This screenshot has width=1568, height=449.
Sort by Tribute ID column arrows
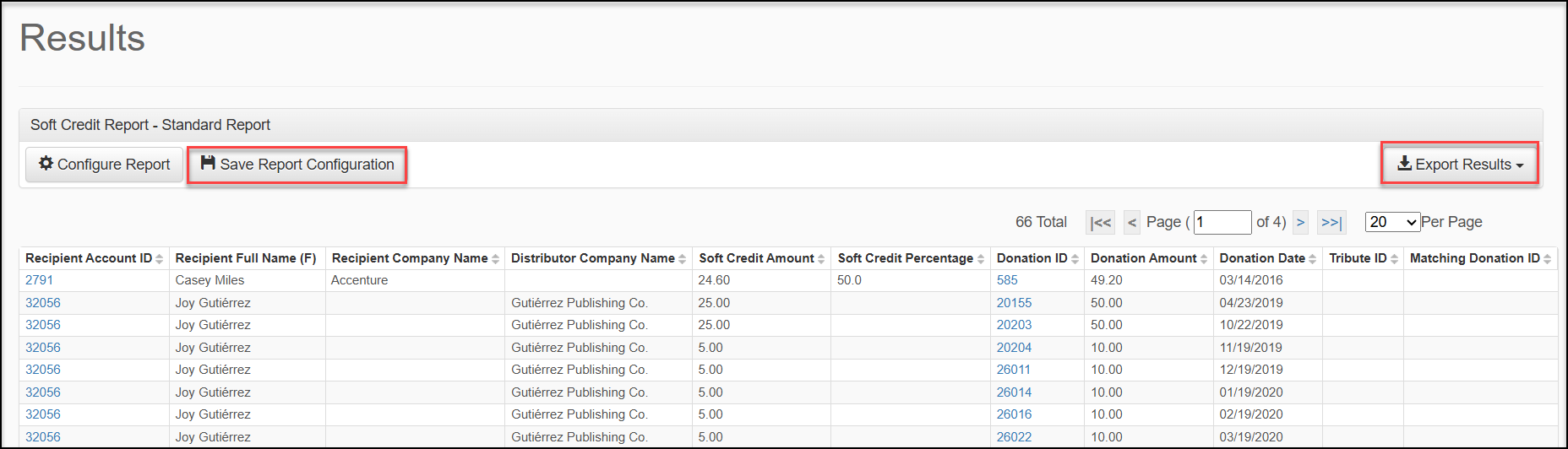click(1394, 259)
